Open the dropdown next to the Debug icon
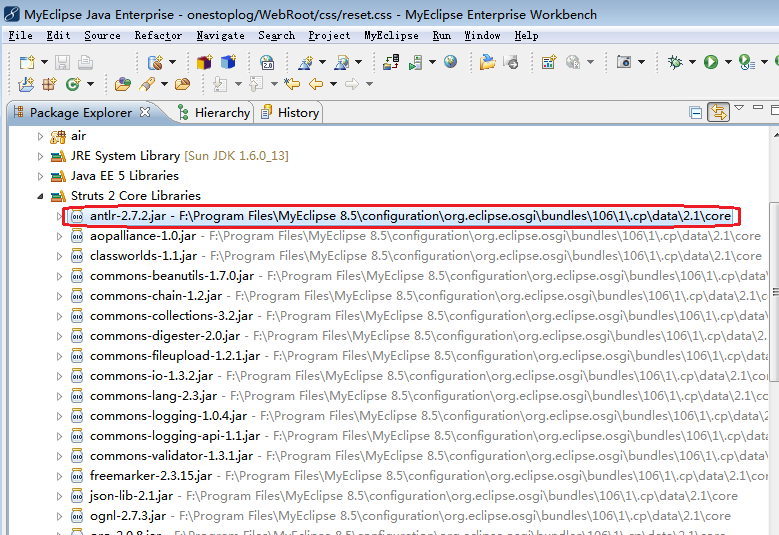This screenshot has height=535, width=779. point(693,62)
